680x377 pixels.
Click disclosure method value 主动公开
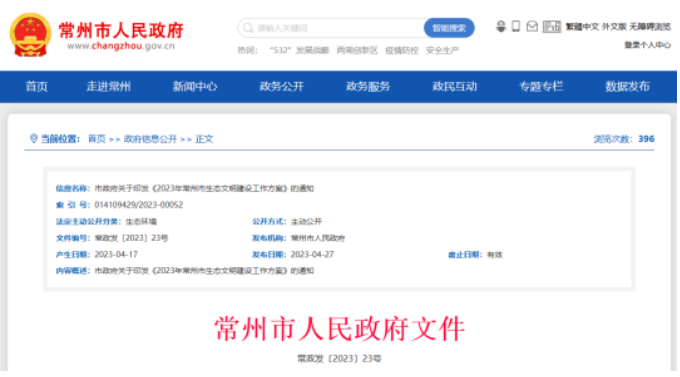coord(306,222)
